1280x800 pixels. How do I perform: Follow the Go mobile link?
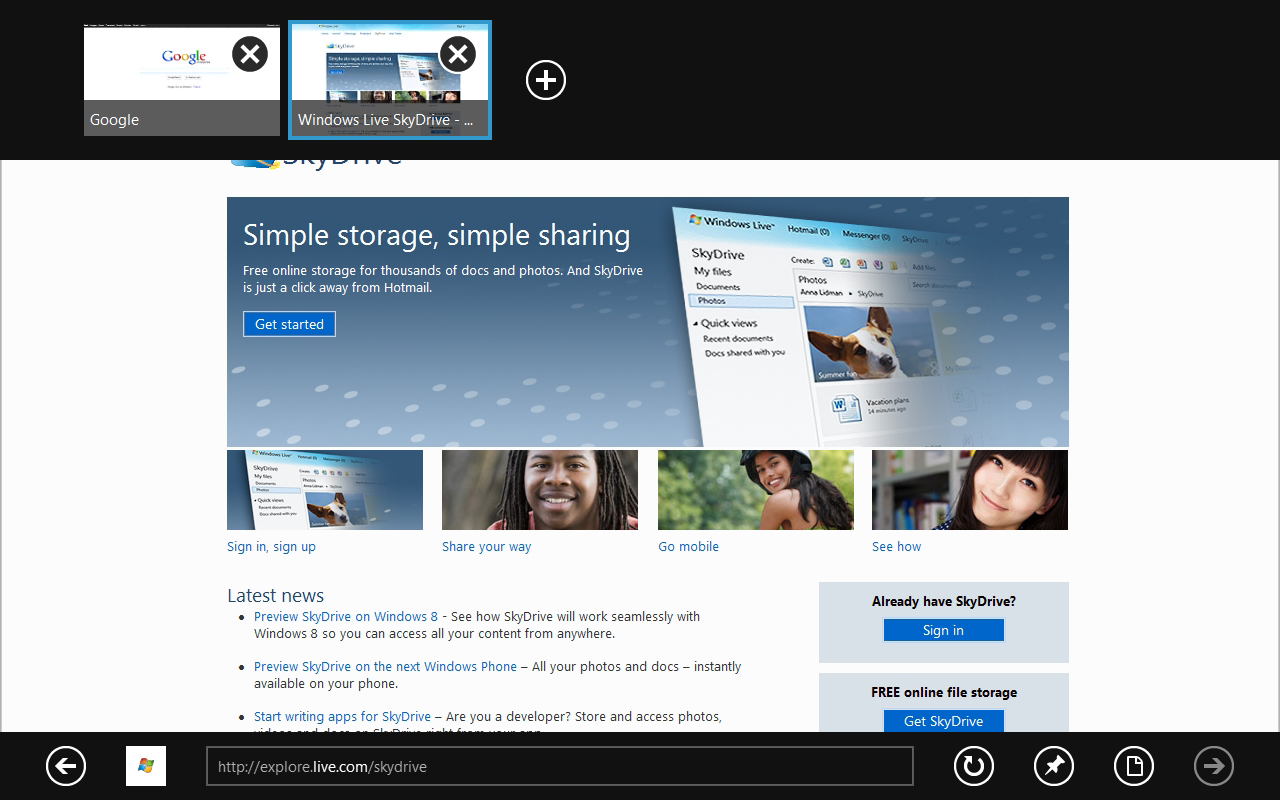tap(688, 546)
